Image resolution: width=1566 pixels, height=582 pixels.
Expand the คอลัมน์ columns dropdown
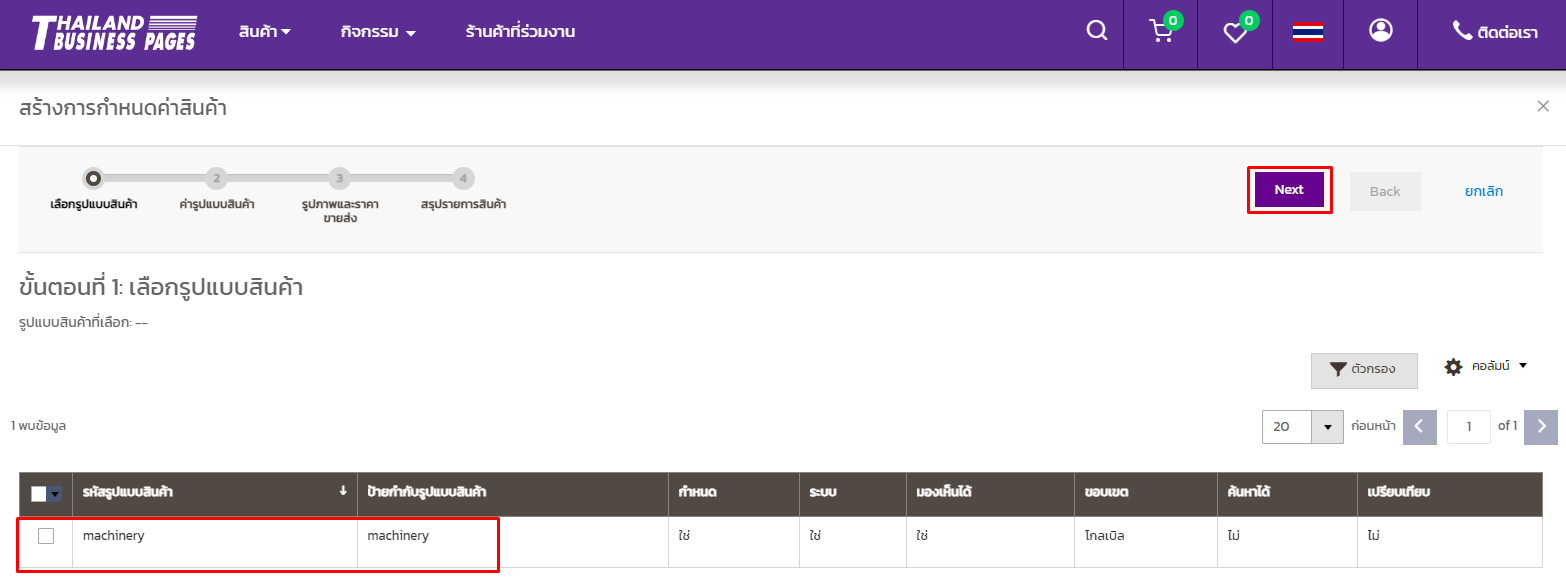1487,366
